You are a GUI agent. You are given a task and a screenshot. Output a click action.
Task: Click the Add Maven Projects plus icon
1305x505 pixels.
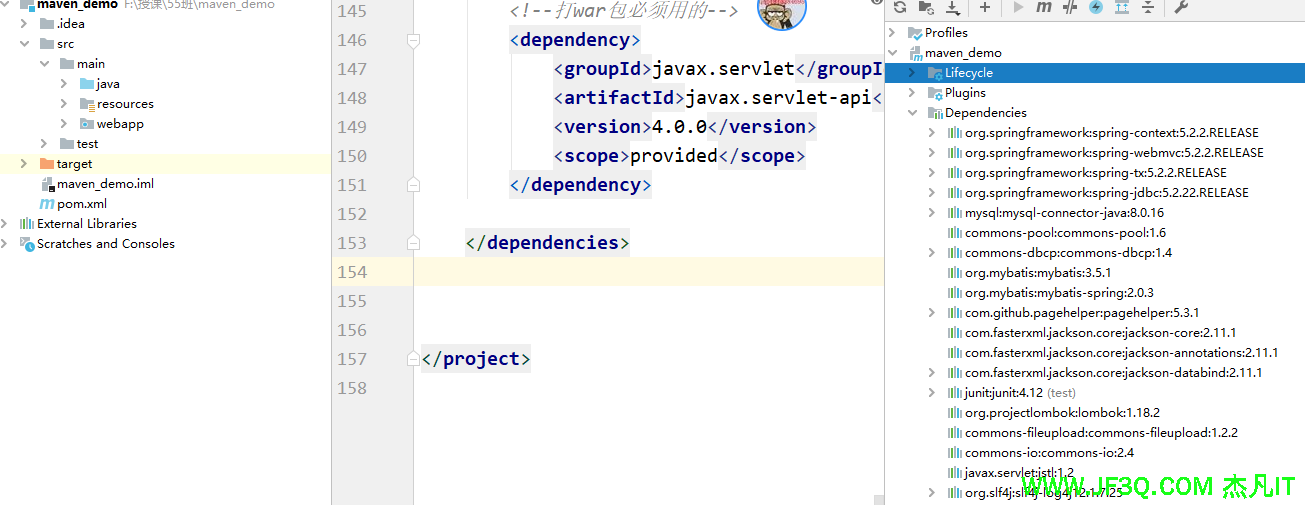click(985, 8)
